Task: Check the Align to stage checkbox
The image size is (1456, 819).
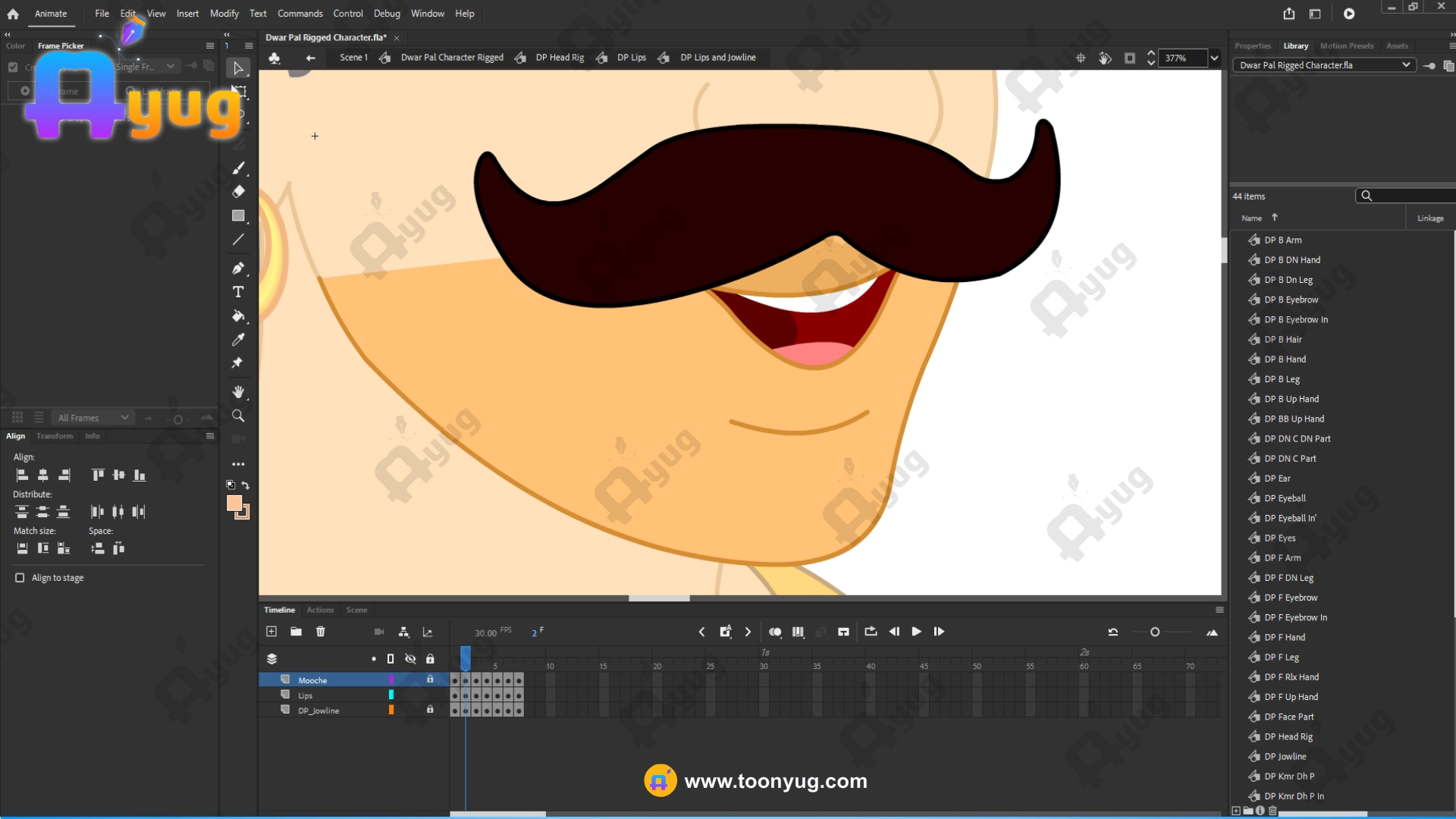Action: [20, 578]
